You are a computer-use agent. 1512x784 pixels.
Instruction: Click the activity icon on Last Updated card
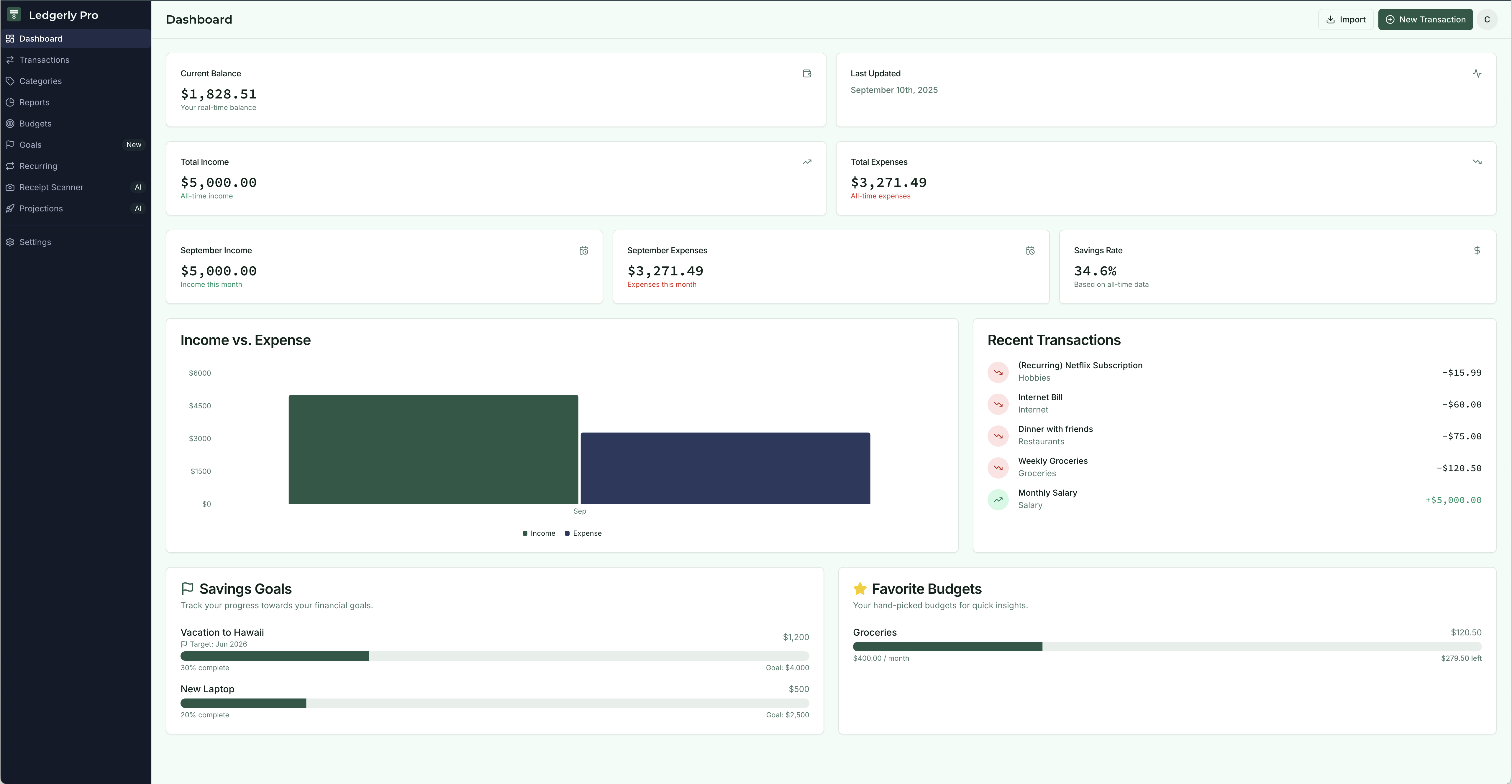click(1478, 73)
